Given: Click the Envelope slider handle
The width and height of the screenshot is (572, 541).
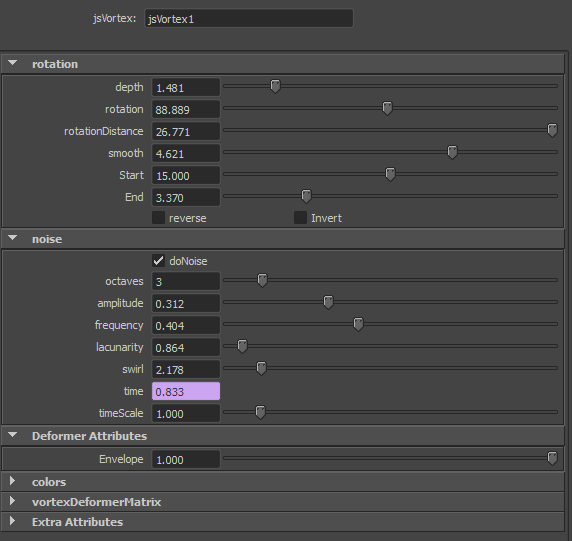Looking at the screenshot, I should 553,458.
